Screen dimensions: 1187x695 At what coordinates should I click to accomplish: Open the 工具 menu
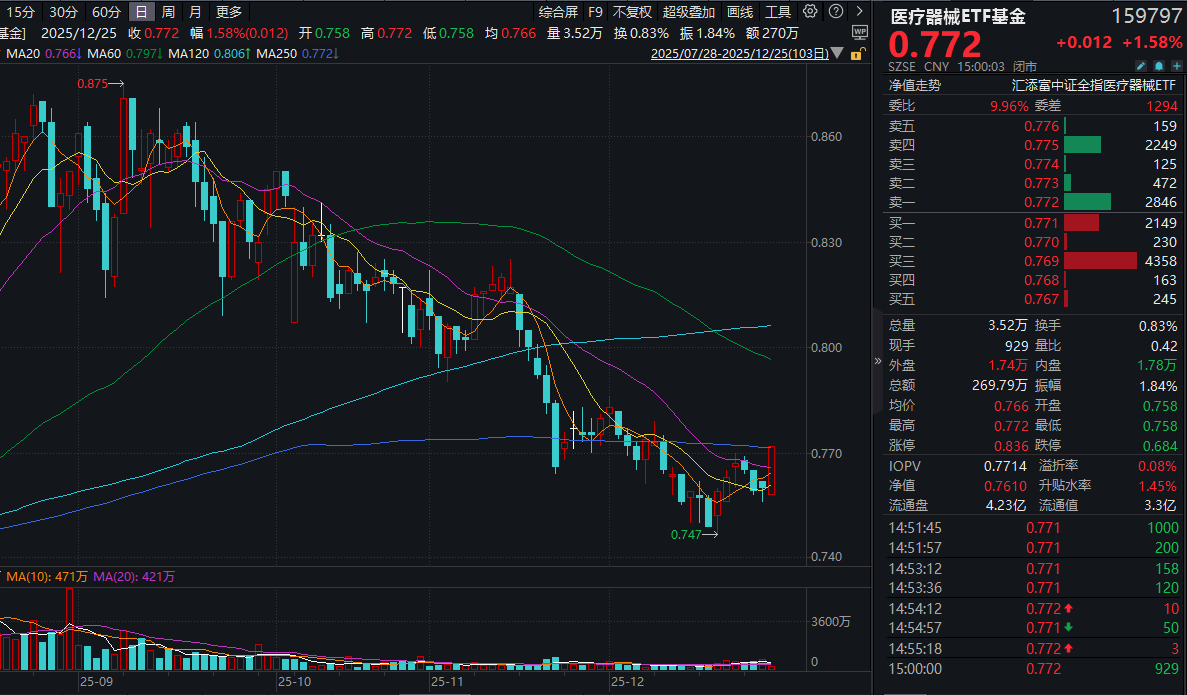[779, 12]
